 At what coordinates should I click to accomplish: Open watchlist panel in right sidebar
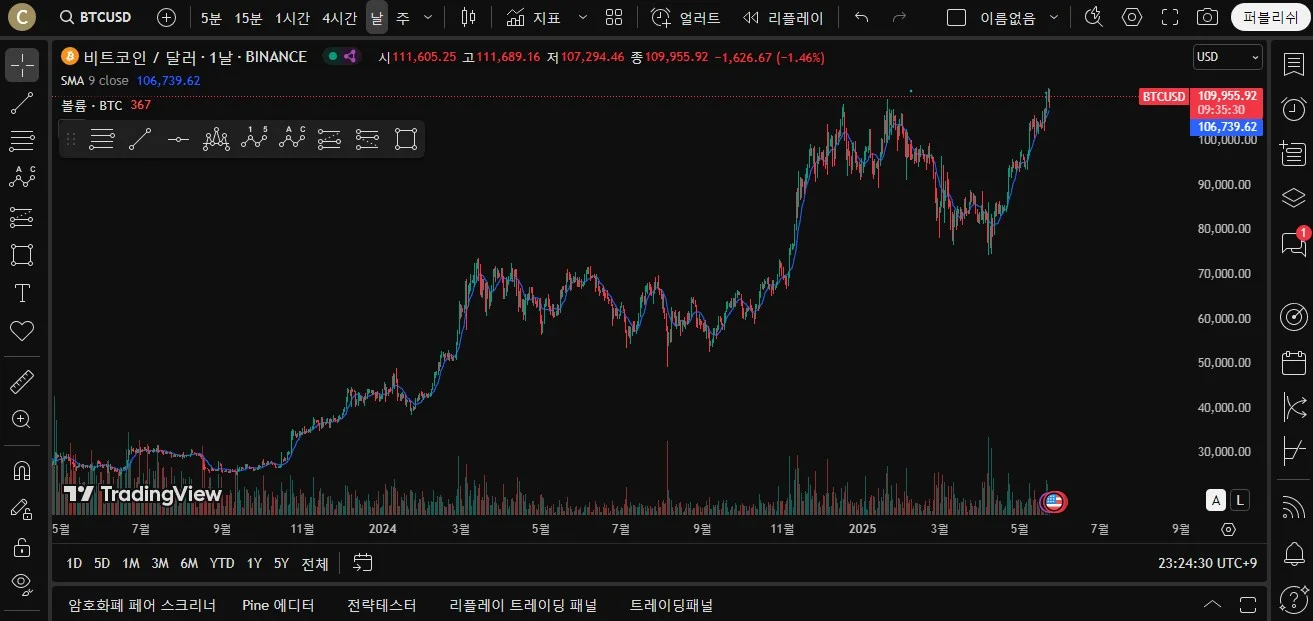click(1293, 63)
